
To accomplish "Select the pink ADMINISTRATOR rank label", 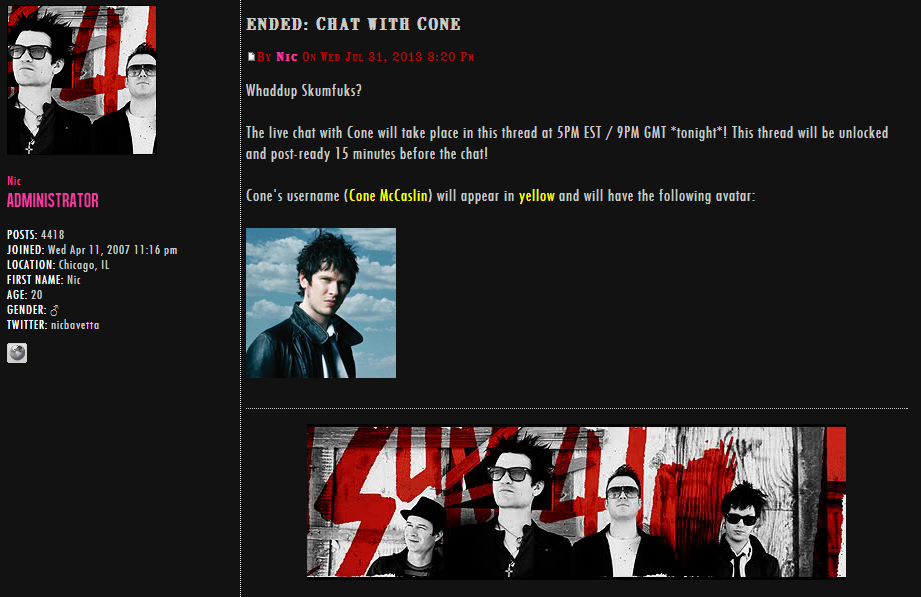I will [53, 200].
